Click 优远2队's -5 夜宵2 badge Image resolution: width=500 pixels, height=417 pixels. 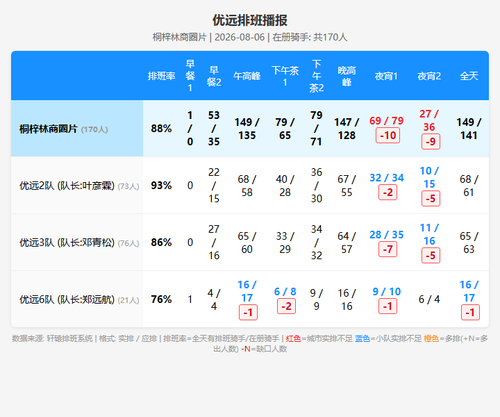coord(431,199)
